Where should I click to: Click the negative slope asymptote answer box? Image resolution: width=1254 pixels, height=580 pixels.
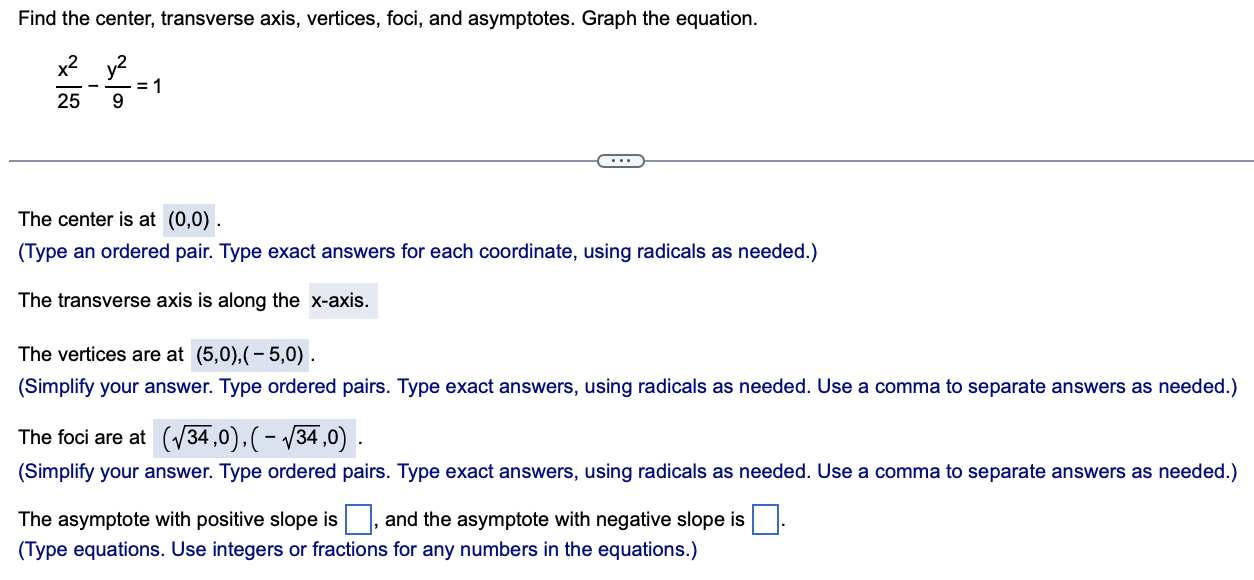(x=764, y=518)
